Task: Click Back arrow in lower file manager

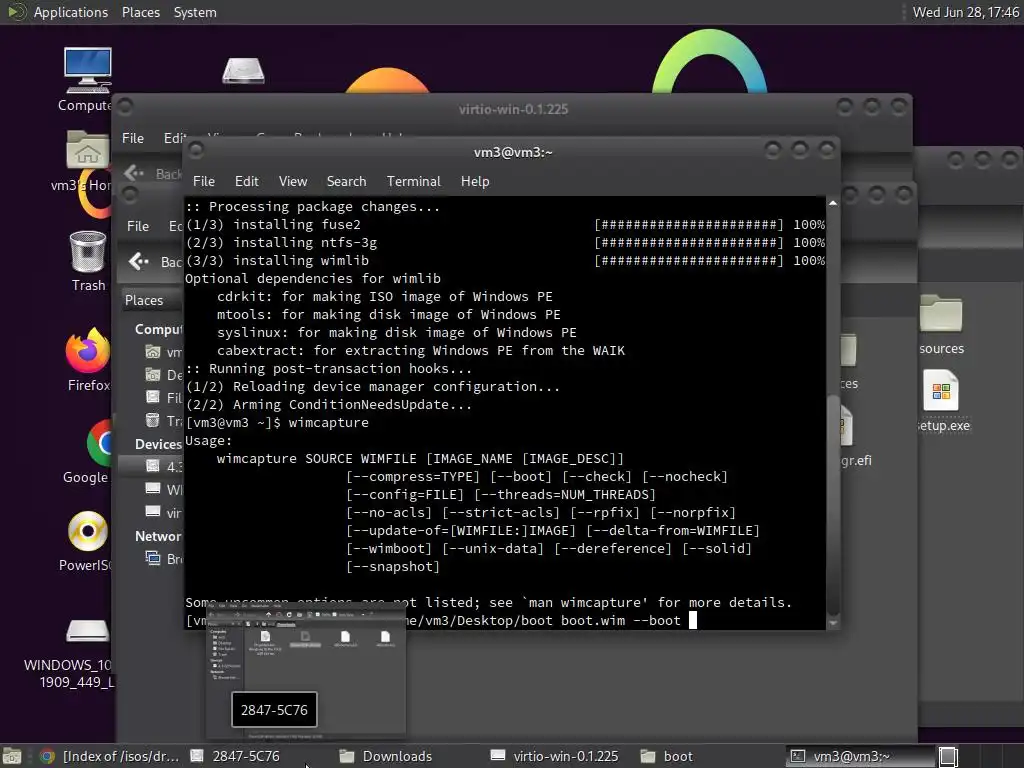Action: click(138, 261)
